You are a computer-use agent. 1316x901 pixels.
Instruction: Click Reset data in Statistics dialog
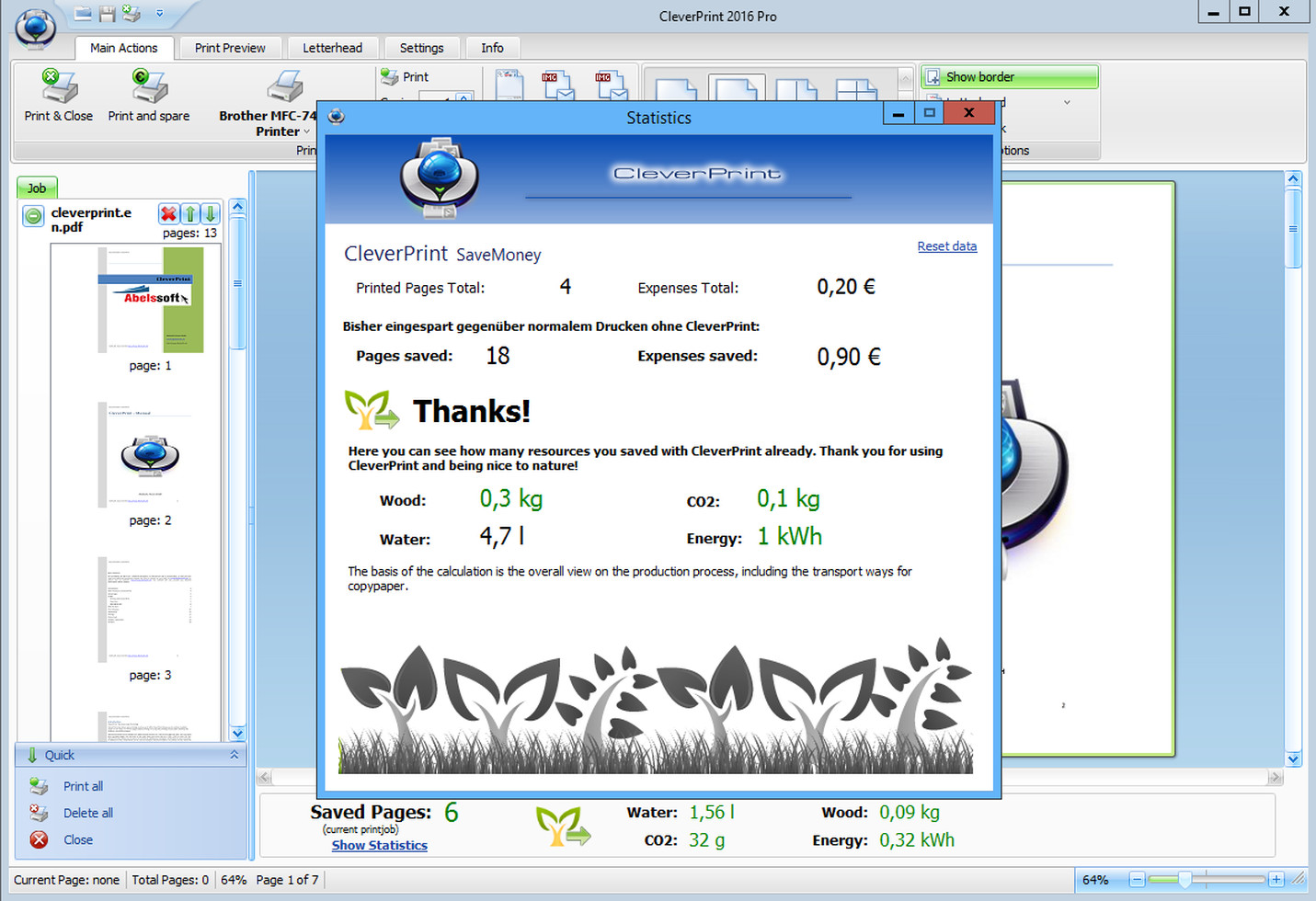click(947, 246)
